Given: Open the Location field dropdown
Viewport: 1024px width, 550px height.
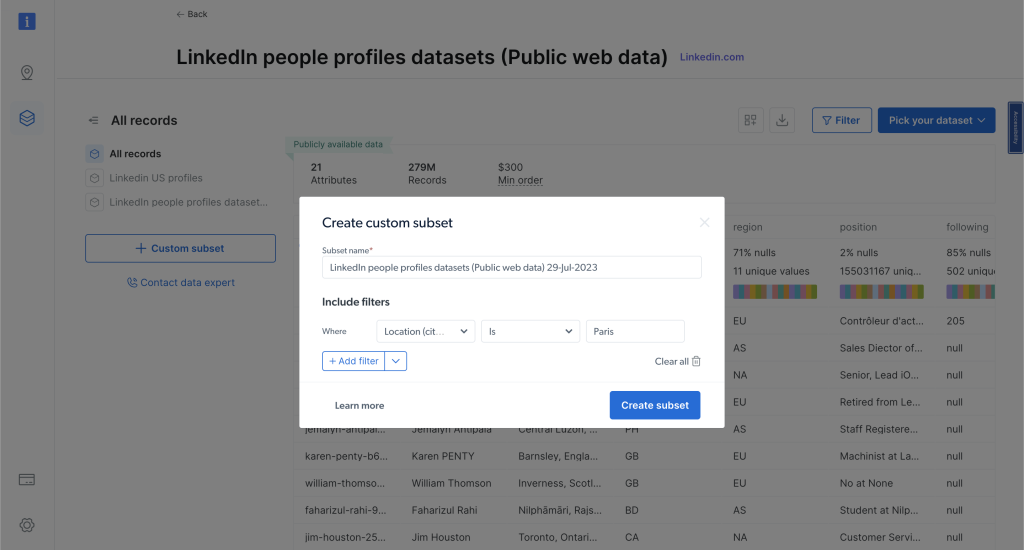Looking at the screenshot, I should 425,331.
